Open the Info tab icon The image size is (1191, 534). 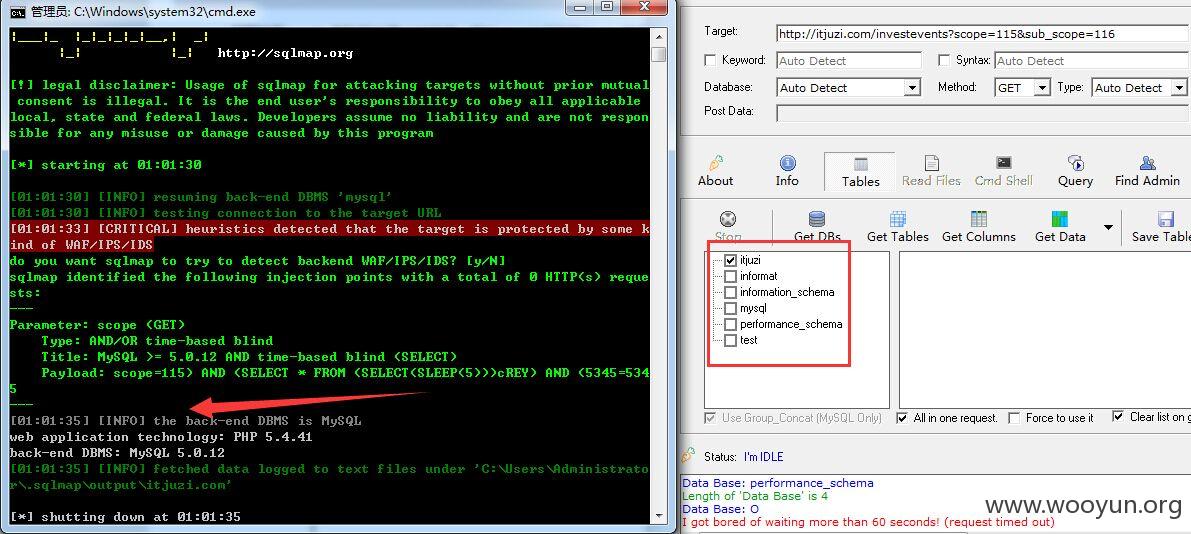(x=788, y=163)
